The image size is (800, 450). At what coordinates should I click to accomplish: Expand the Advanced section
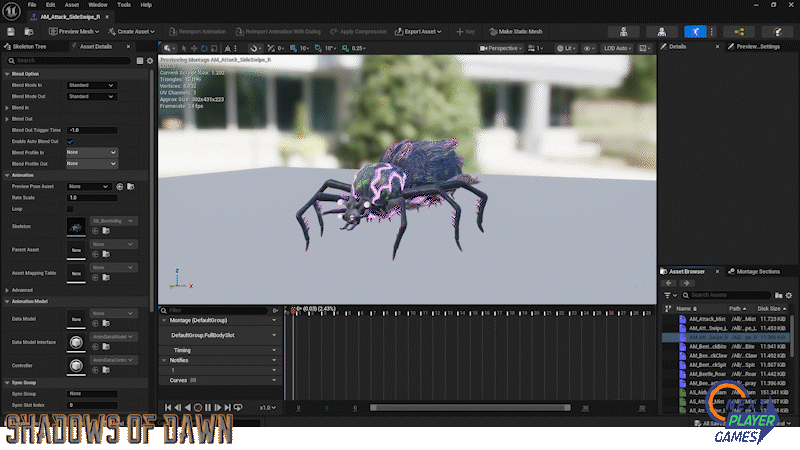[x=7, y=290]
